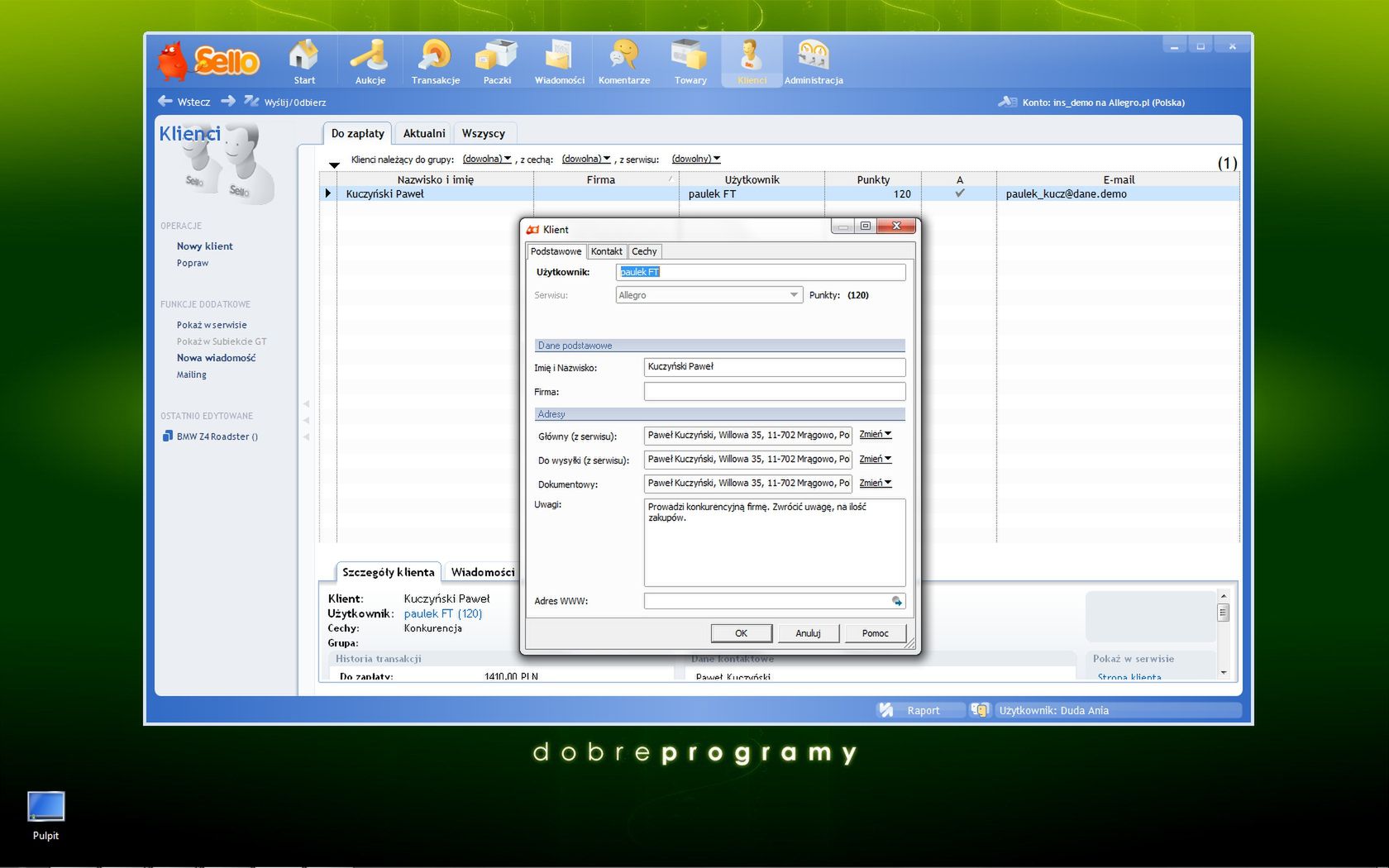This screenshot has width=1389, height=868.
Task: Open Zmień dropdown for Dokumentowy address
Action: (876, 483)
